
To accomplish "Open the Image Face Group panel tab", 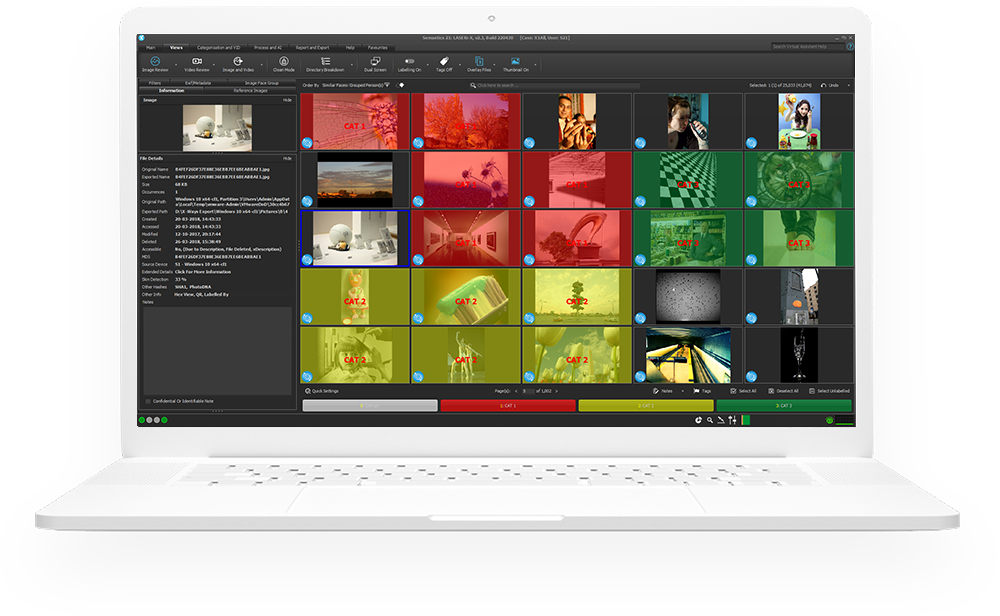I will 261,83.
